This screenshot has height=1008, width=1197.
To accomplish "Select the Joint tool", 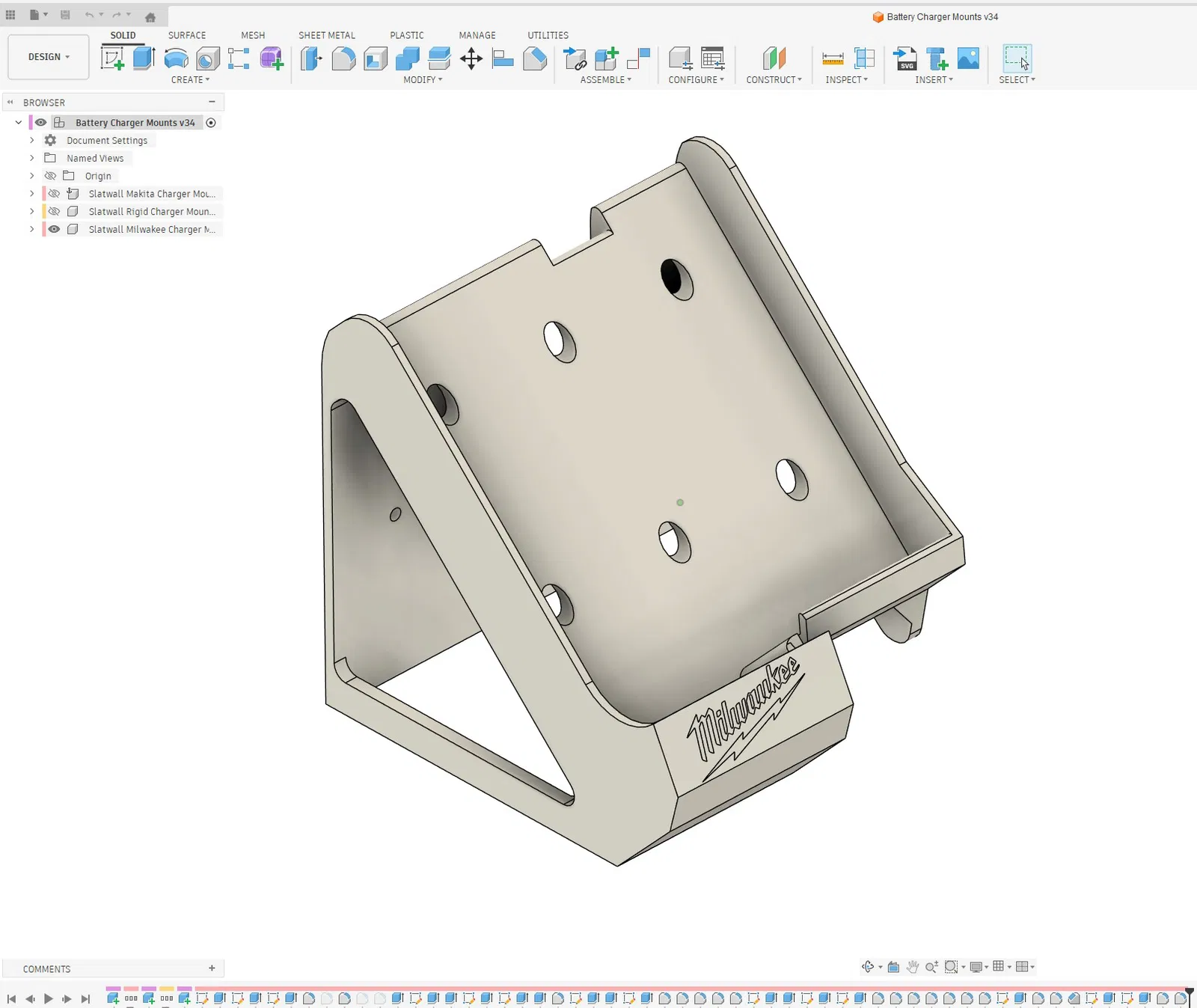I will click(638, 58).
